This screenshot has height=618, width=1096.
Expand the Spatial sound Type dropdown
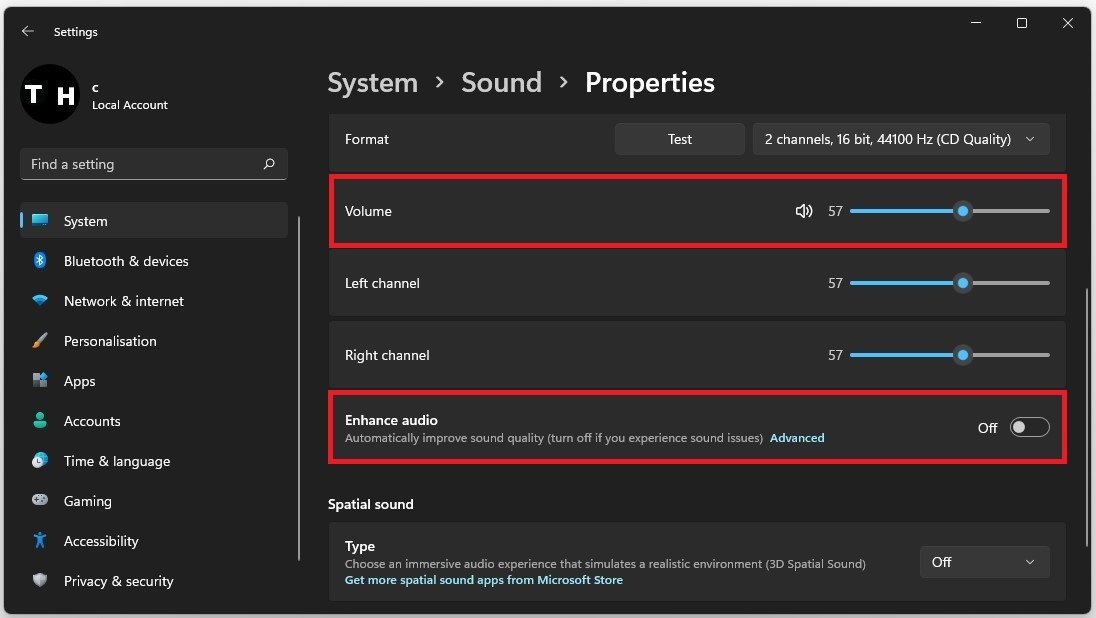984,562
